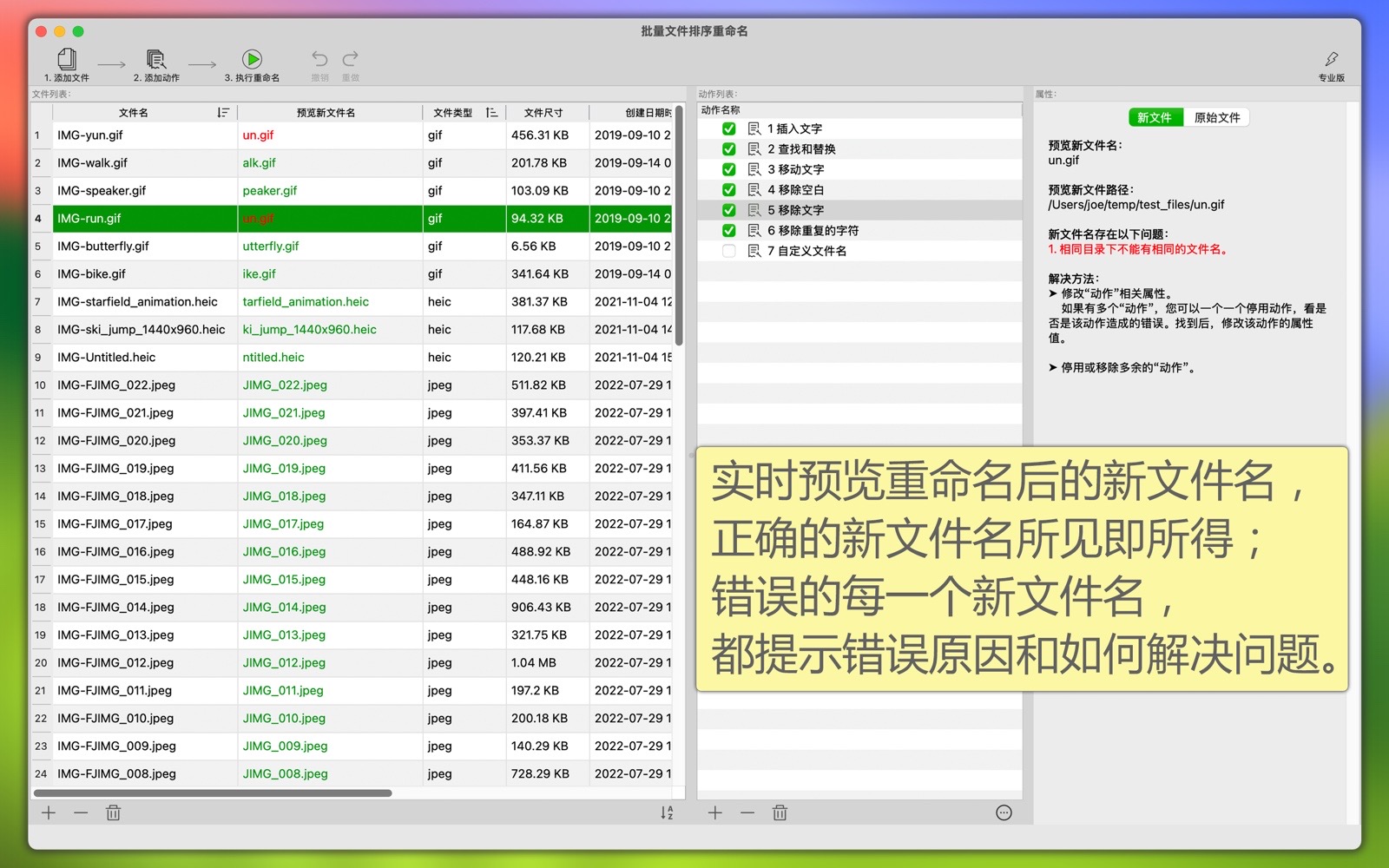
Task: Sort by the 文件尺寸 column header
Action: pos(543,113)
